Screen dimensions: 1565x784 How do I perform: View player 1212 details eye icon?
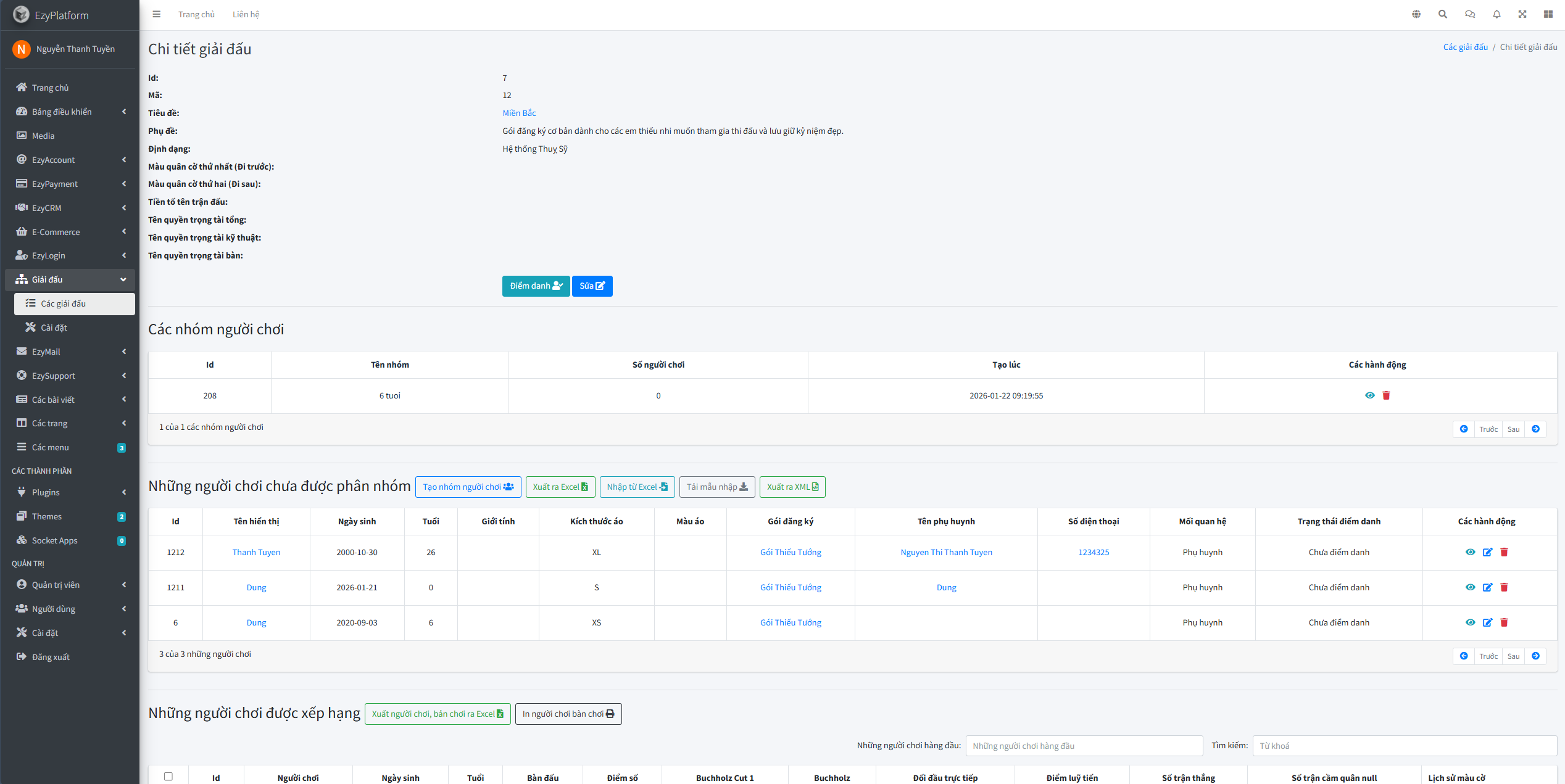coord(1470,552)
